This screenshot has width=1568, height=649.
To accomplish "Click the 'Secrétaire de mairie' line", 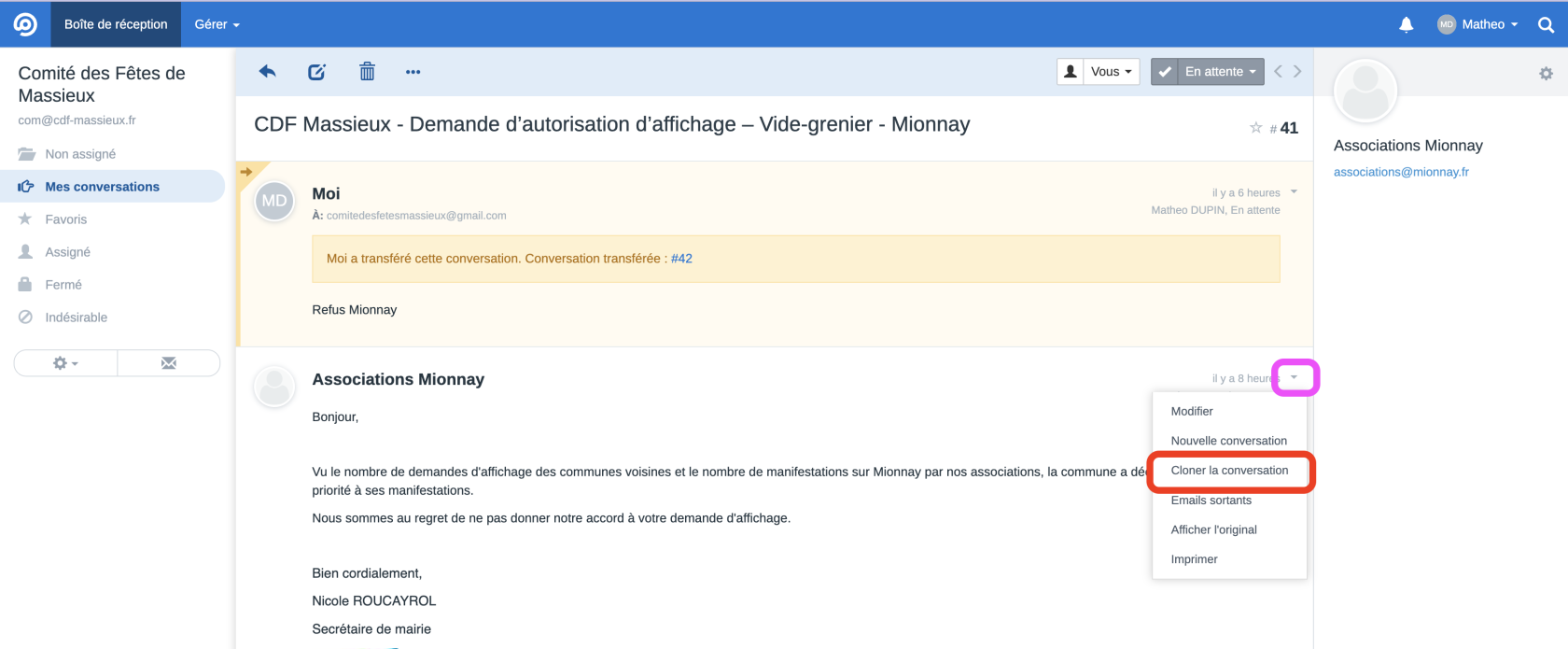I will pyautogui.click(x=371, y=629).
